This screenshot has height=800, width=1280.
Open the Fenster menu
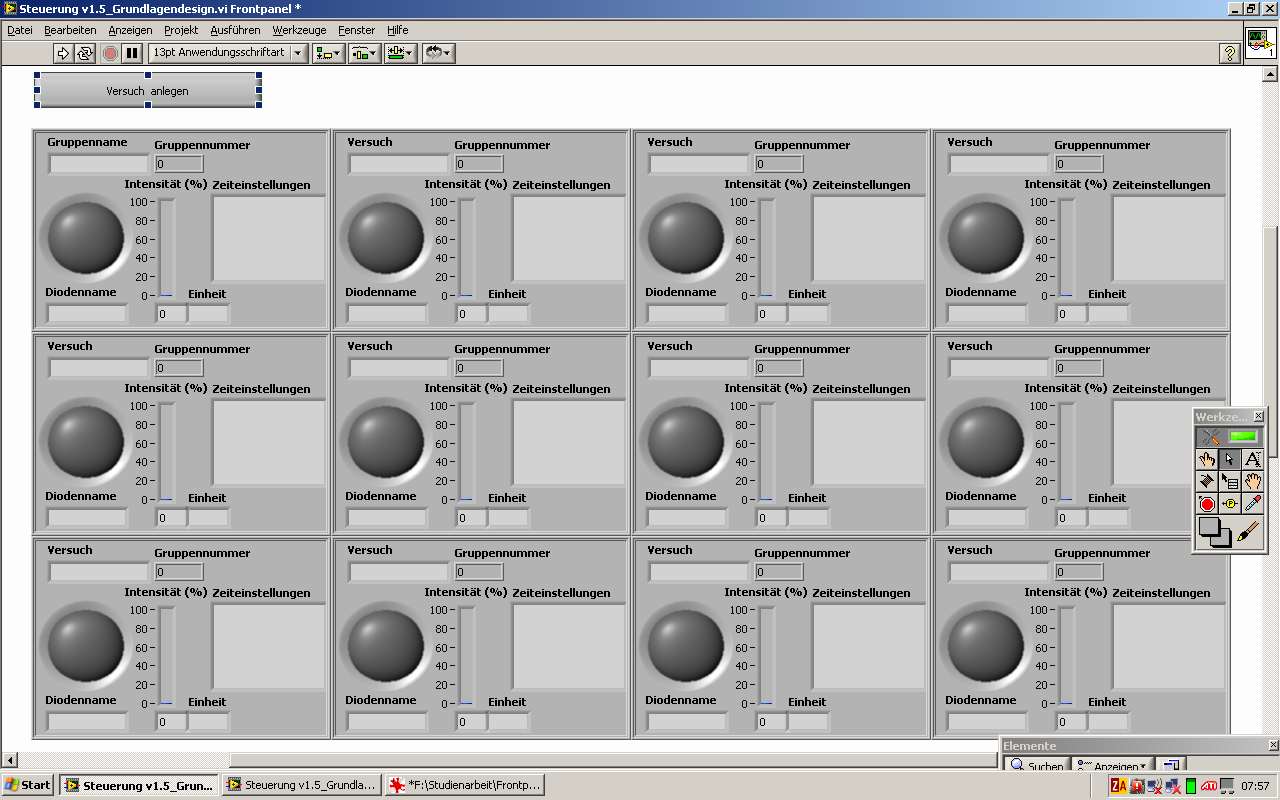[x=356, y=30]
